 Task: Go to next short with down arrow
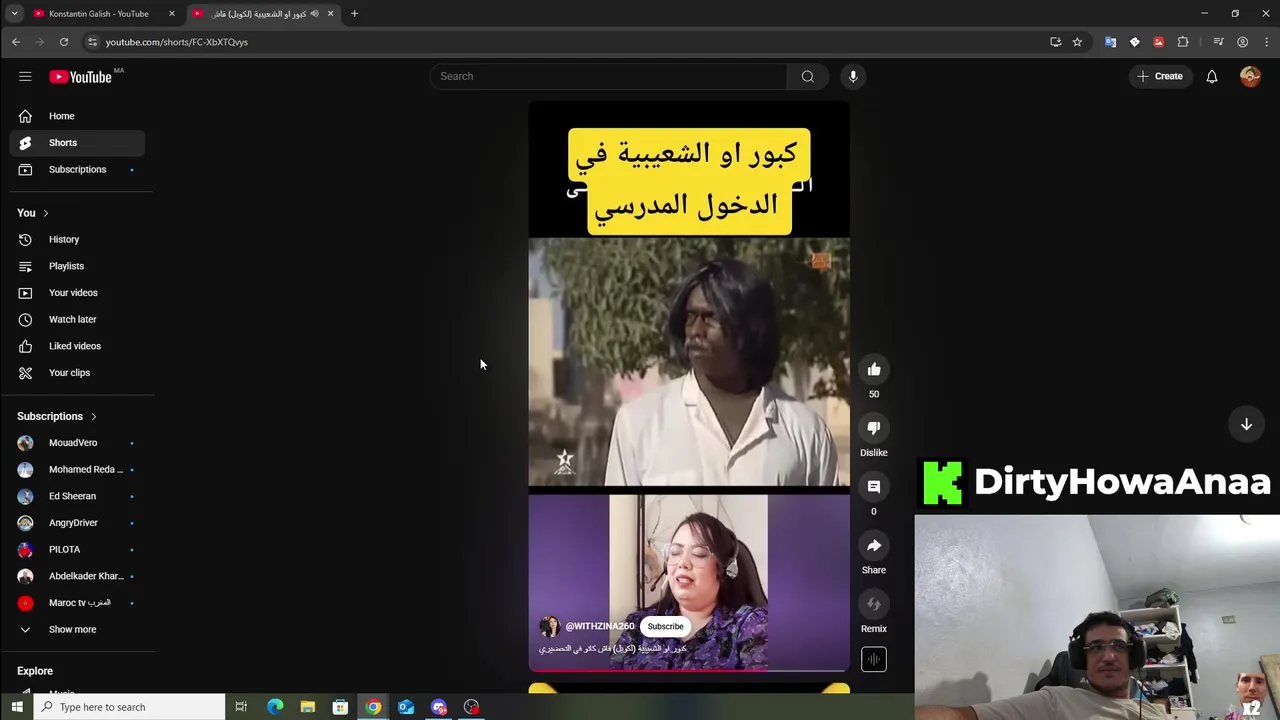(x=1246, y=424)
